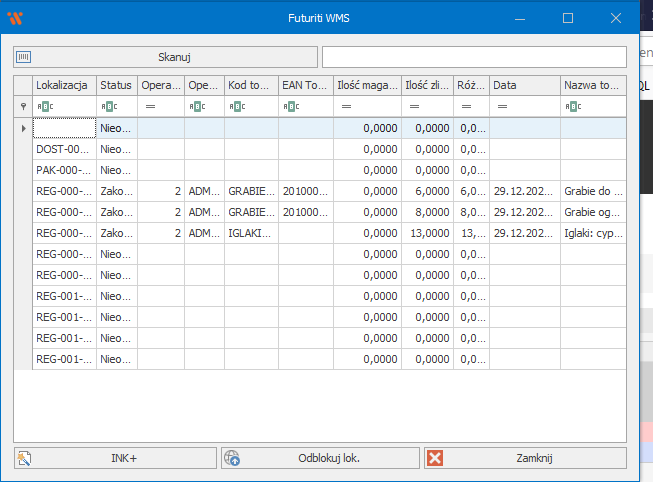Click the title bar text Futuriti WMS
653x482 pixels.
point(319,18)
